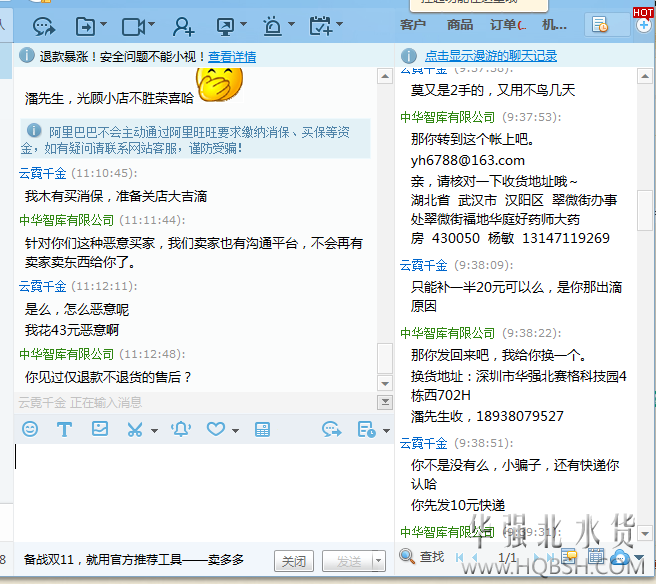This screenshot has height=584, width=656.
Task: Open the calculator icon in input toolbar
Action: (262, 429)
